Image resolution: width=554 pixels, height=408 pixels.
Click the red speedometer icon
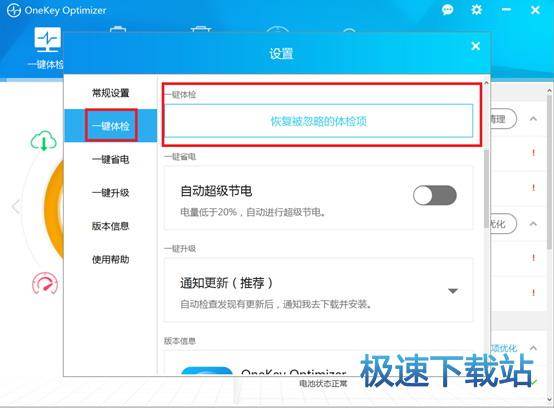[x=45, y=283]
